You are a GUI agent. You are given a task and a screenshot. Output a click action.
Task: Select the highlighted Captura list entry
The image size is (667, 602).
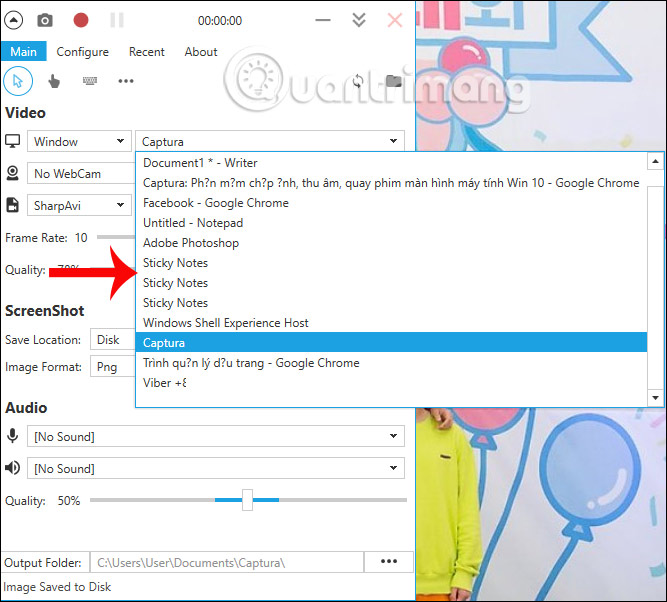[391, 342]
